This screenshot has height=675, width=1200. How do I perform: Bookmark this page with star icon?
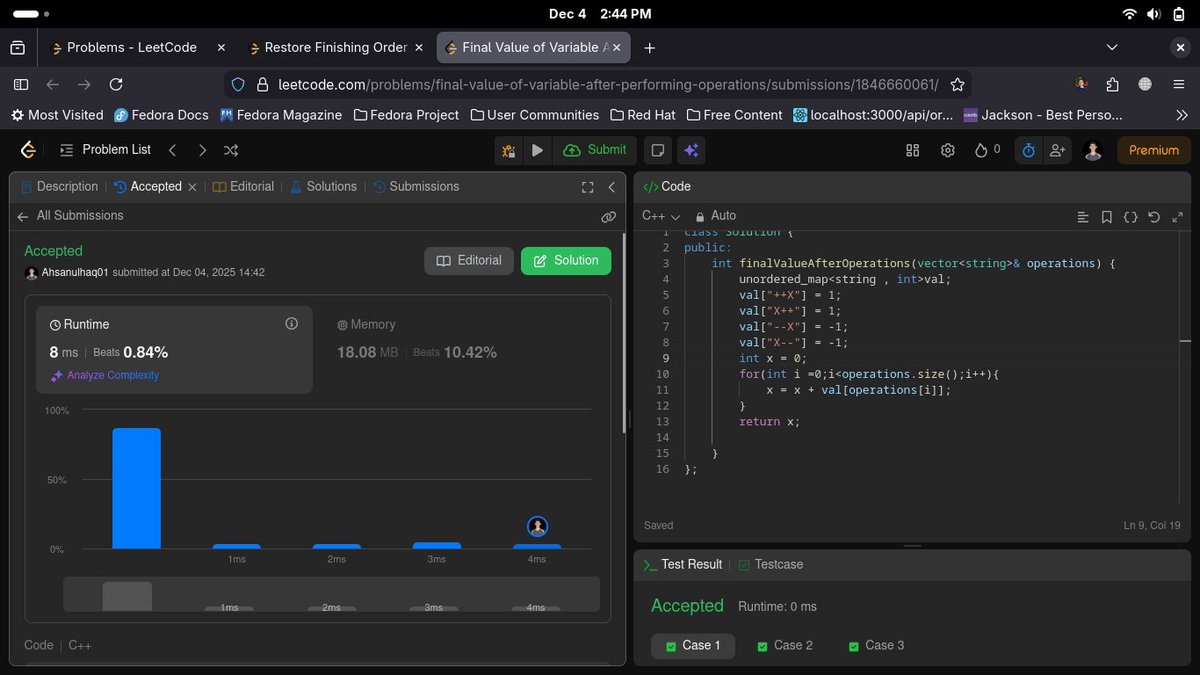click(x=957, y=85)
